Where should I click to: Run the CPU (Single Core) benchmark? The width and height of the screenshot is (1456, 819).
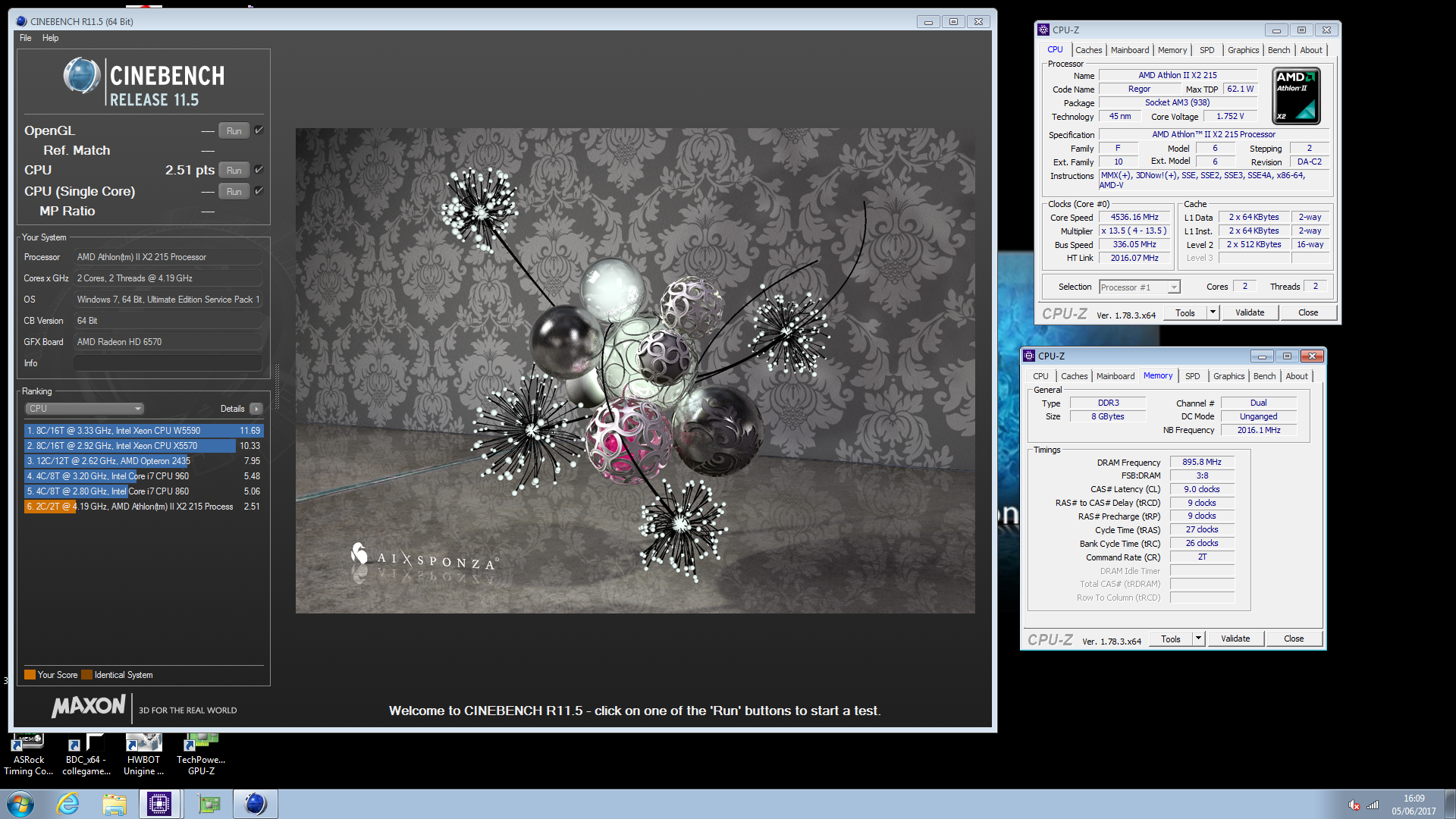[234, 192]
